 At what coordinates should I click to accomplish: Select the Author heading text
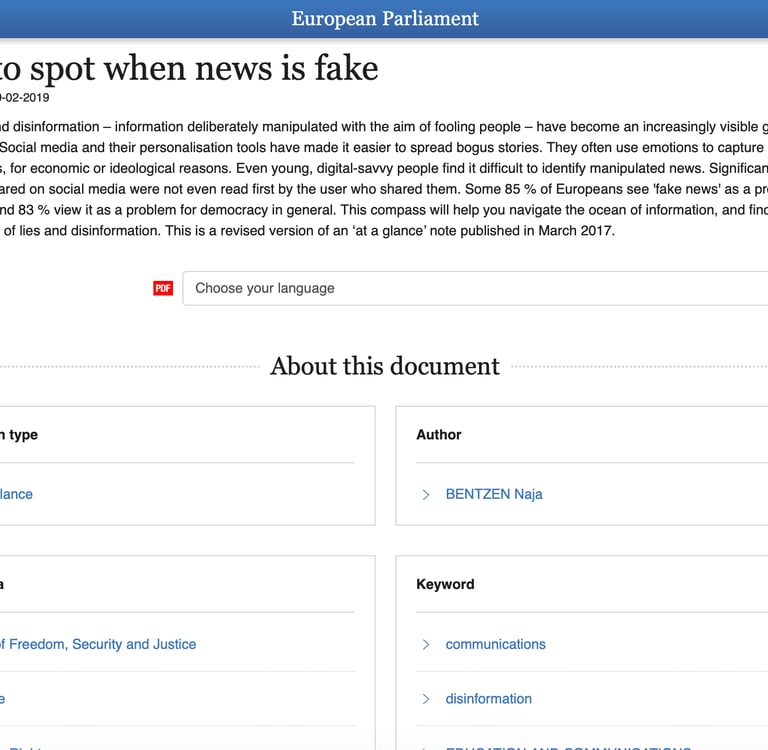(x=439, y=435)
